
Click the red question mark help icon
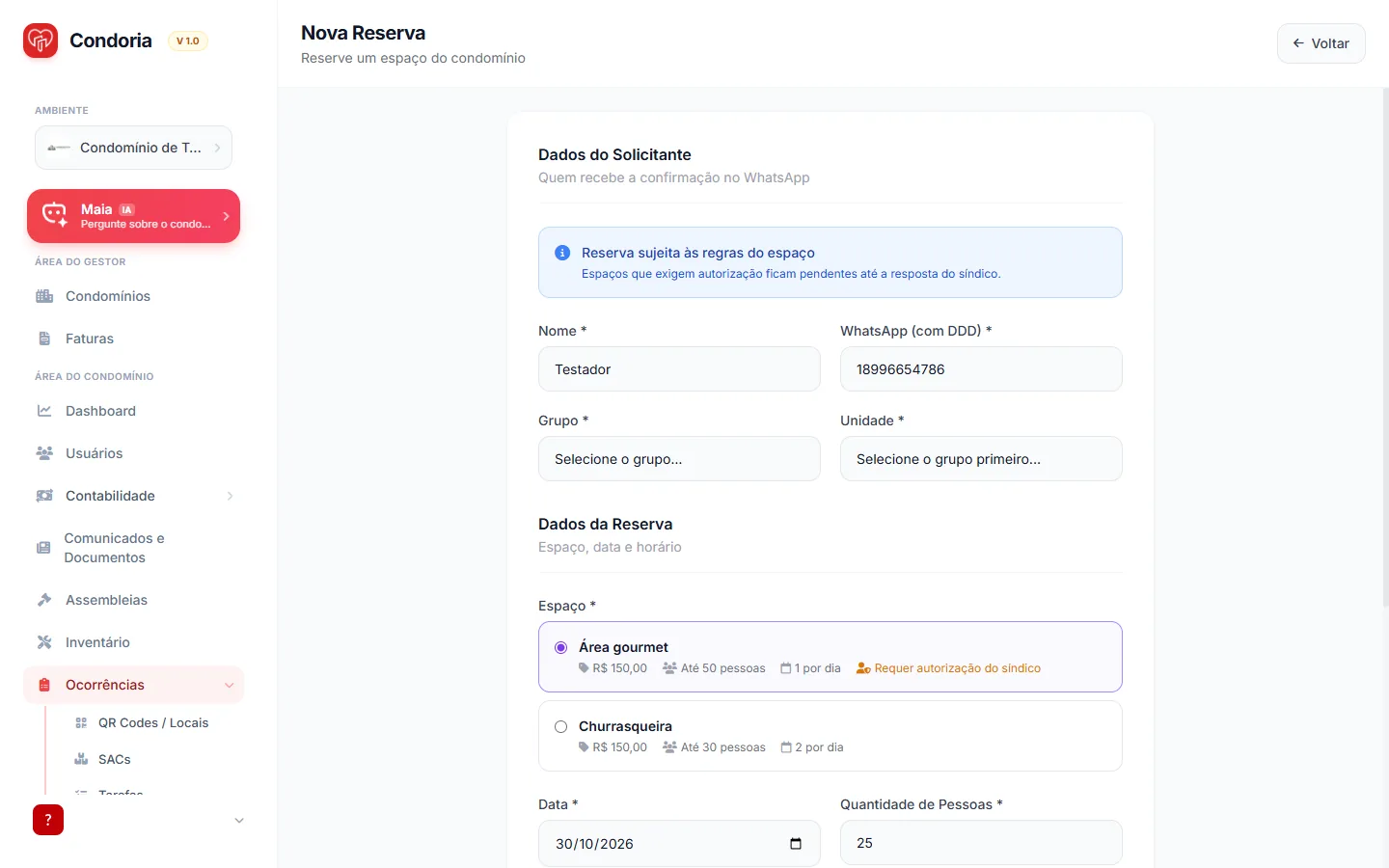click(x=48, y=820)
